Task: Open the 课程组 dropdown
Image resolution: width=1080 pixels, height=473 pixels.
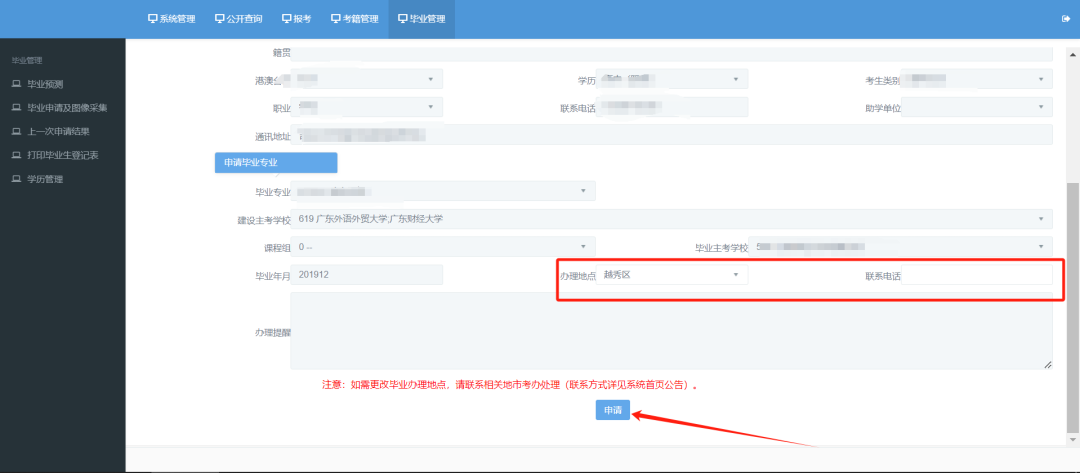Action: [443, 246]
